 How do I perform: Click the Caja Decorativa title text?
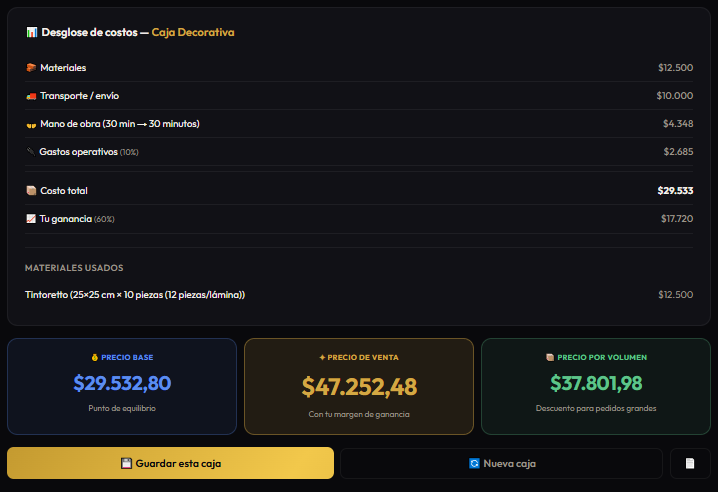pyautogui.click(x=193, y=33)
